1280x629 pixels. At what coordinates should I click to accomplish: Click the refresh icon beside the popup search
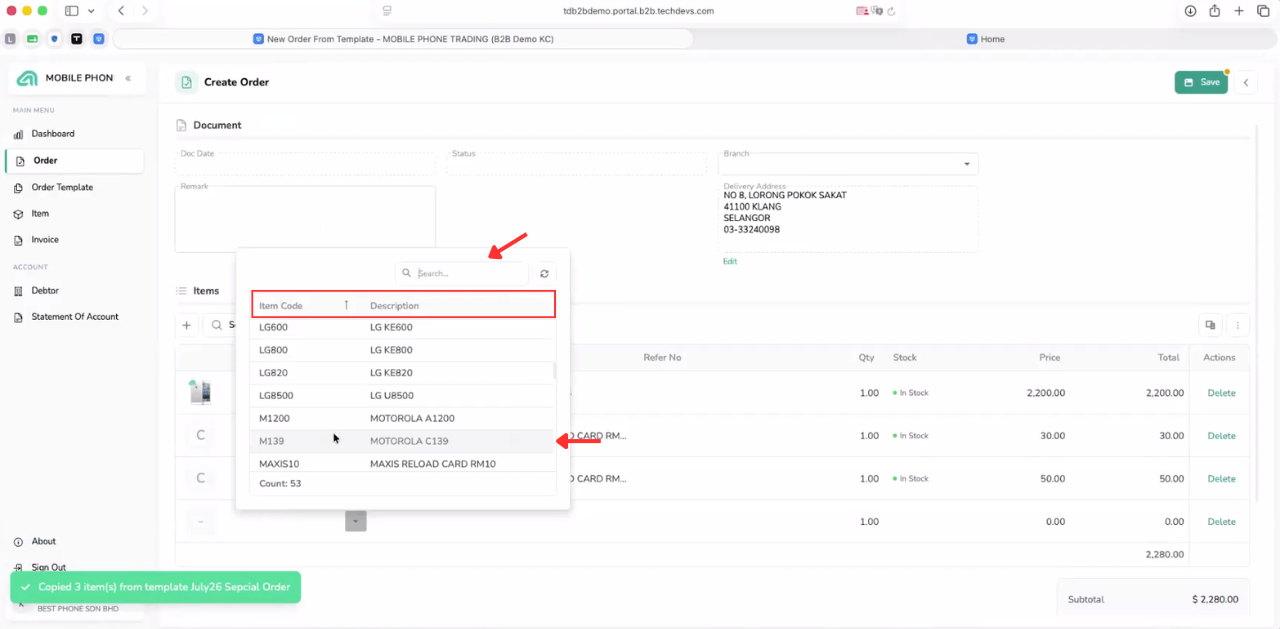click(544, 273)
